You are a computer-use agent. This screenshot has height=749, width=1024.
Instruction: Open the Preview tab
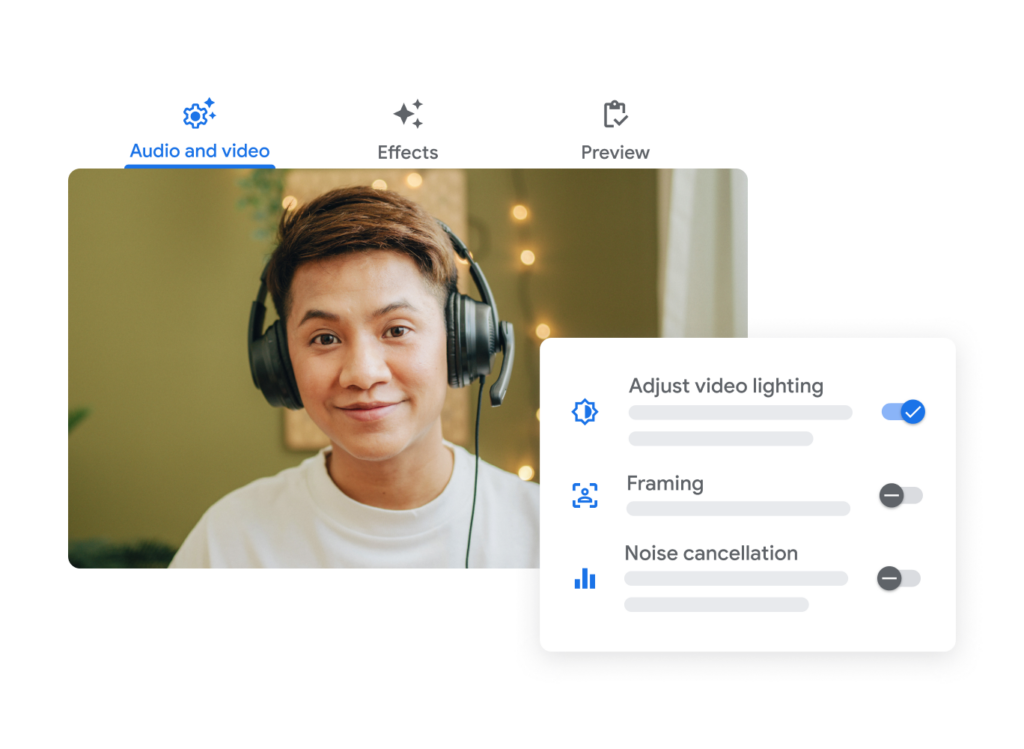[617, 130]
